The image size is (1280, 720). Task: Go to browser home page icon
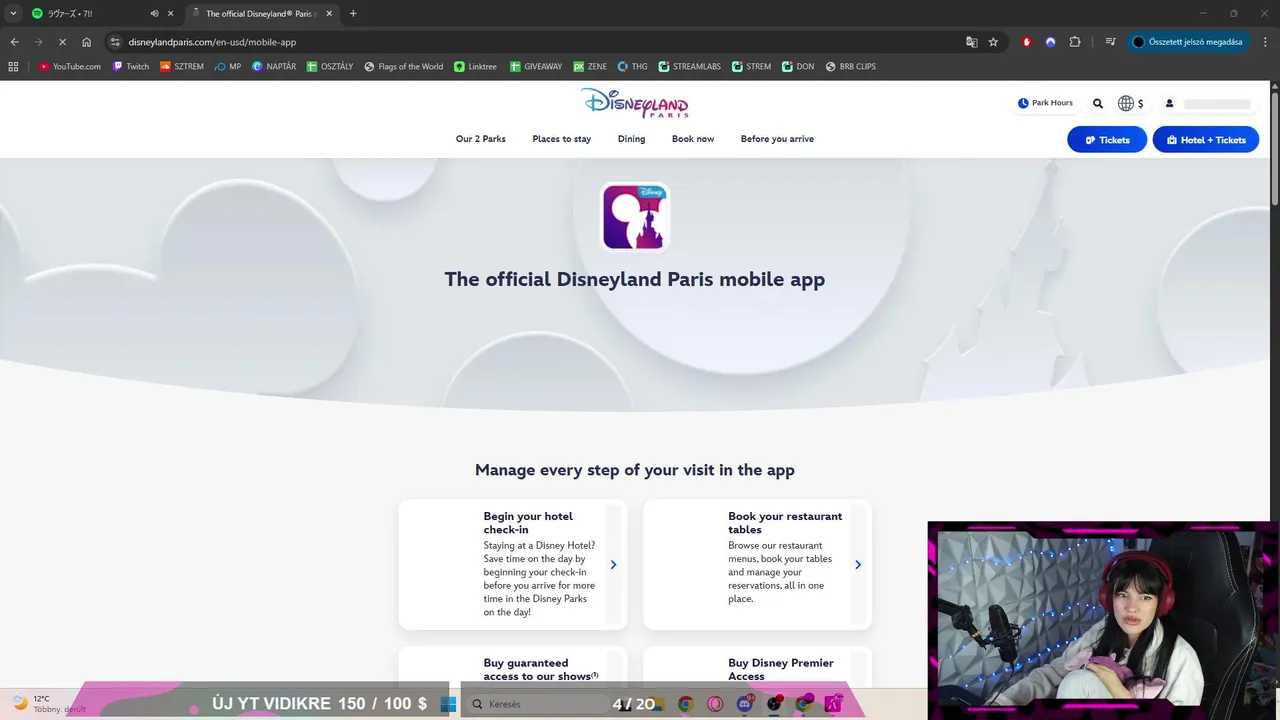coord(87,42)
